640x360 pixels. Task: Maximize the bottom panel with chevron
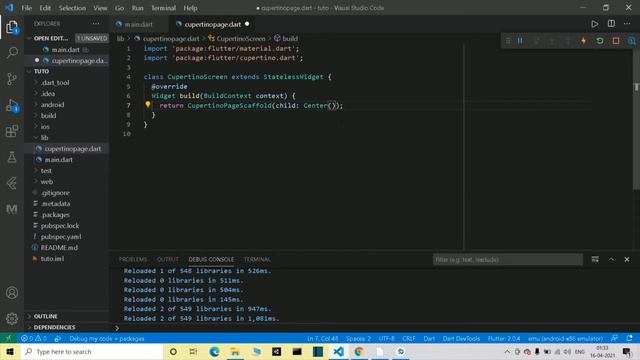(x=611, y=259)
